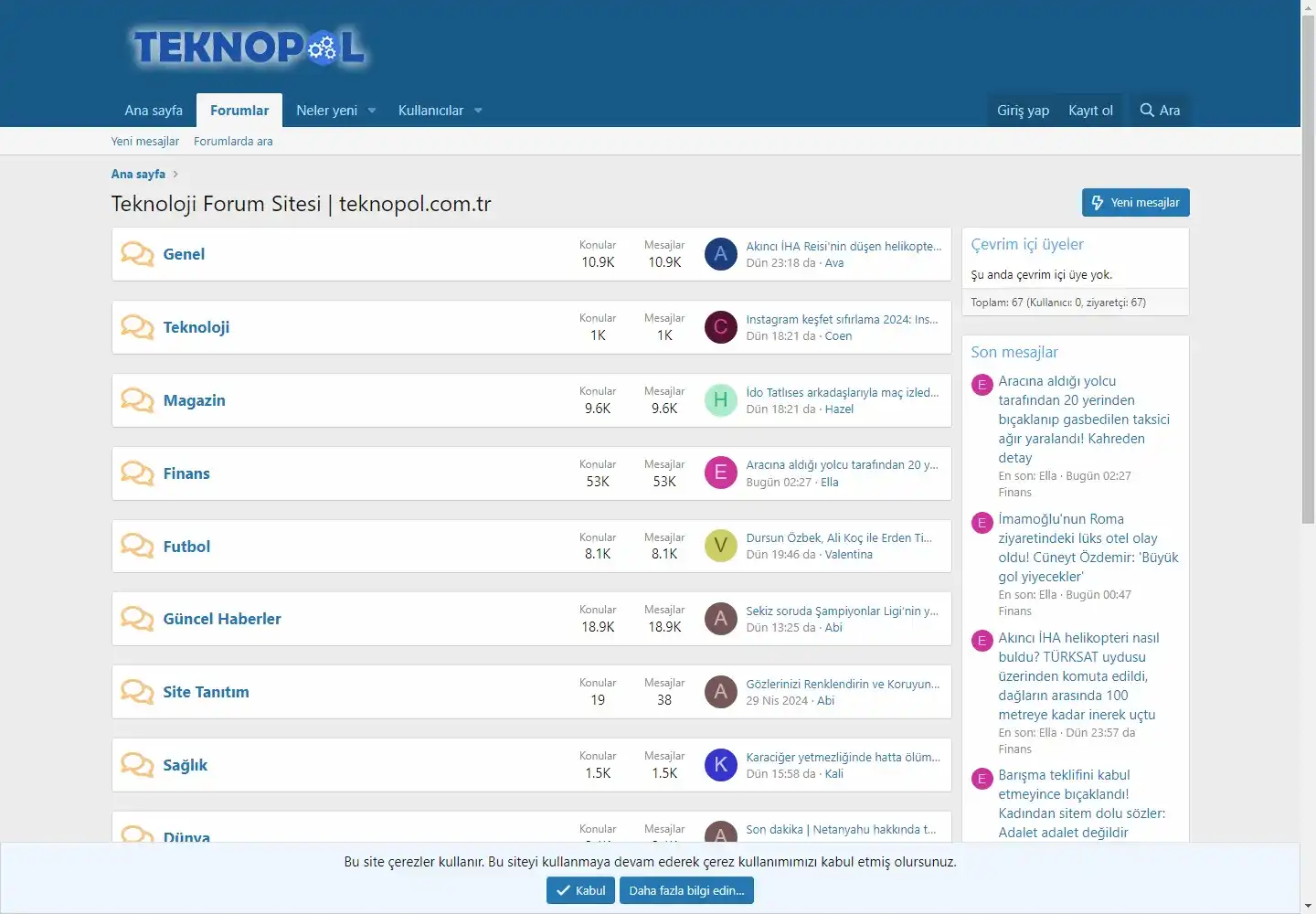Open Ava's avatar in Genel row

click(x=720, y=254)
